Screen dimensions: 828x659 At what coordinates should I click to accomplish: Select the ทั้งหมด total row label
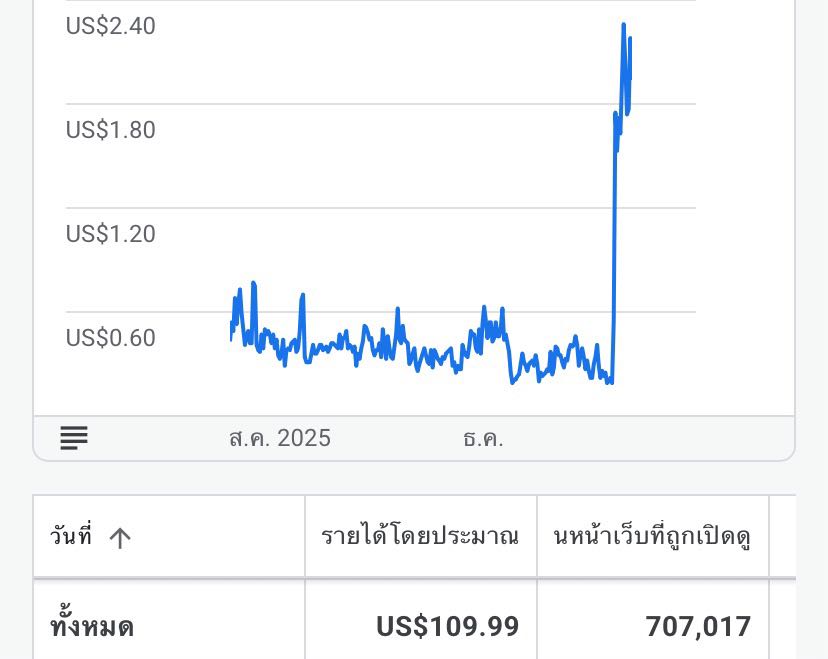pyautogui.click(x=92, y=627)
